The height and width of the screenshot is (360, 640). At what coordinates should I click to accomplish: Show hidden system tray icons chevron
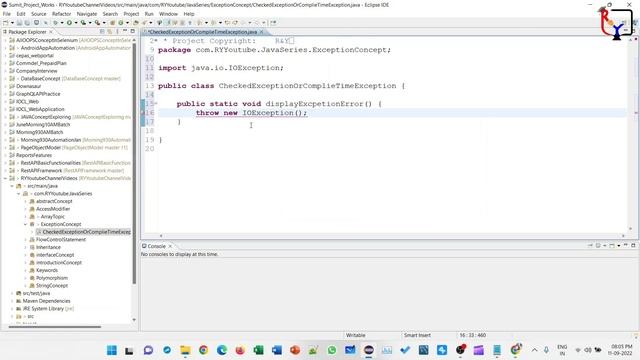point(534,350)
